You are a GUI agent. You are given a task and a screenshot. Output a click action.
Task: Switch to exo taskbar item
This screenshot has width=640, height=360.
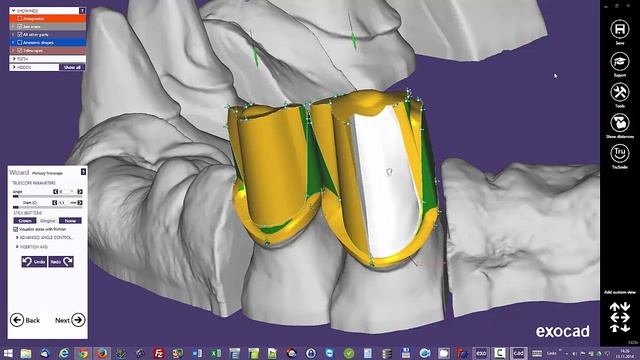click(x=481, y=353)
